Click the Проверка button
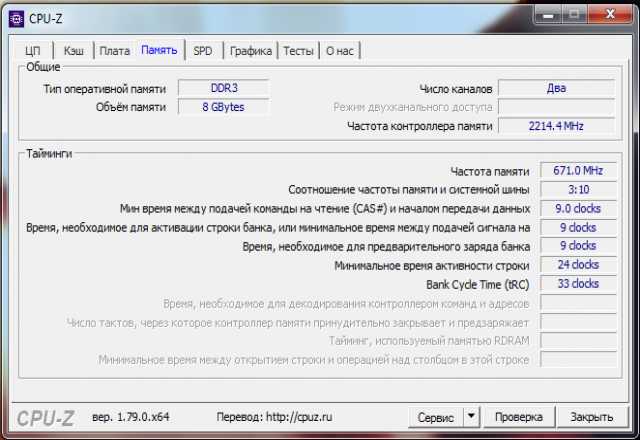Viewport: 640px width, 440px height. coord(519,417)
